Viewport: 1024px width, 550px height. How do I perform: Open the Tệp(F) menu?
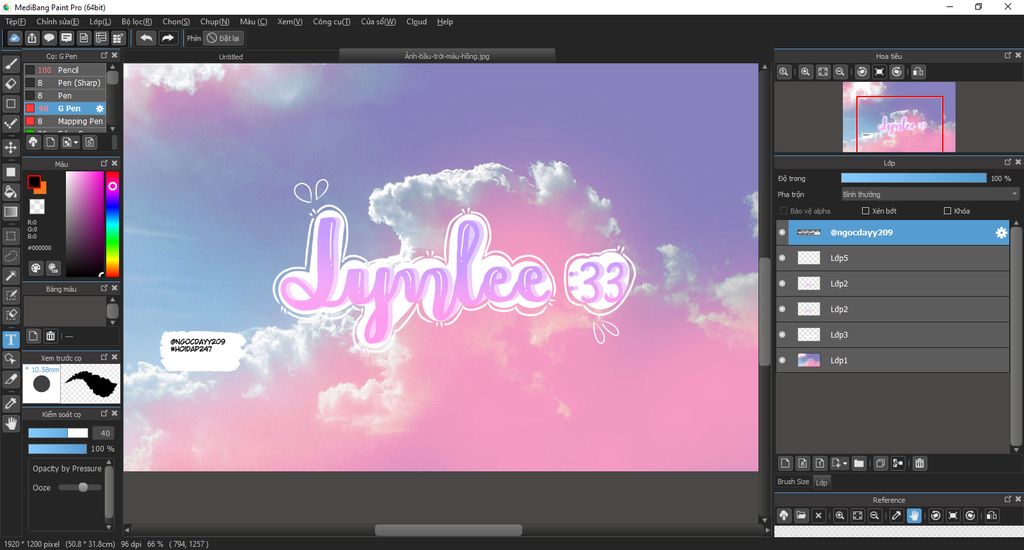pyautogui.click(x=16, y=22)
